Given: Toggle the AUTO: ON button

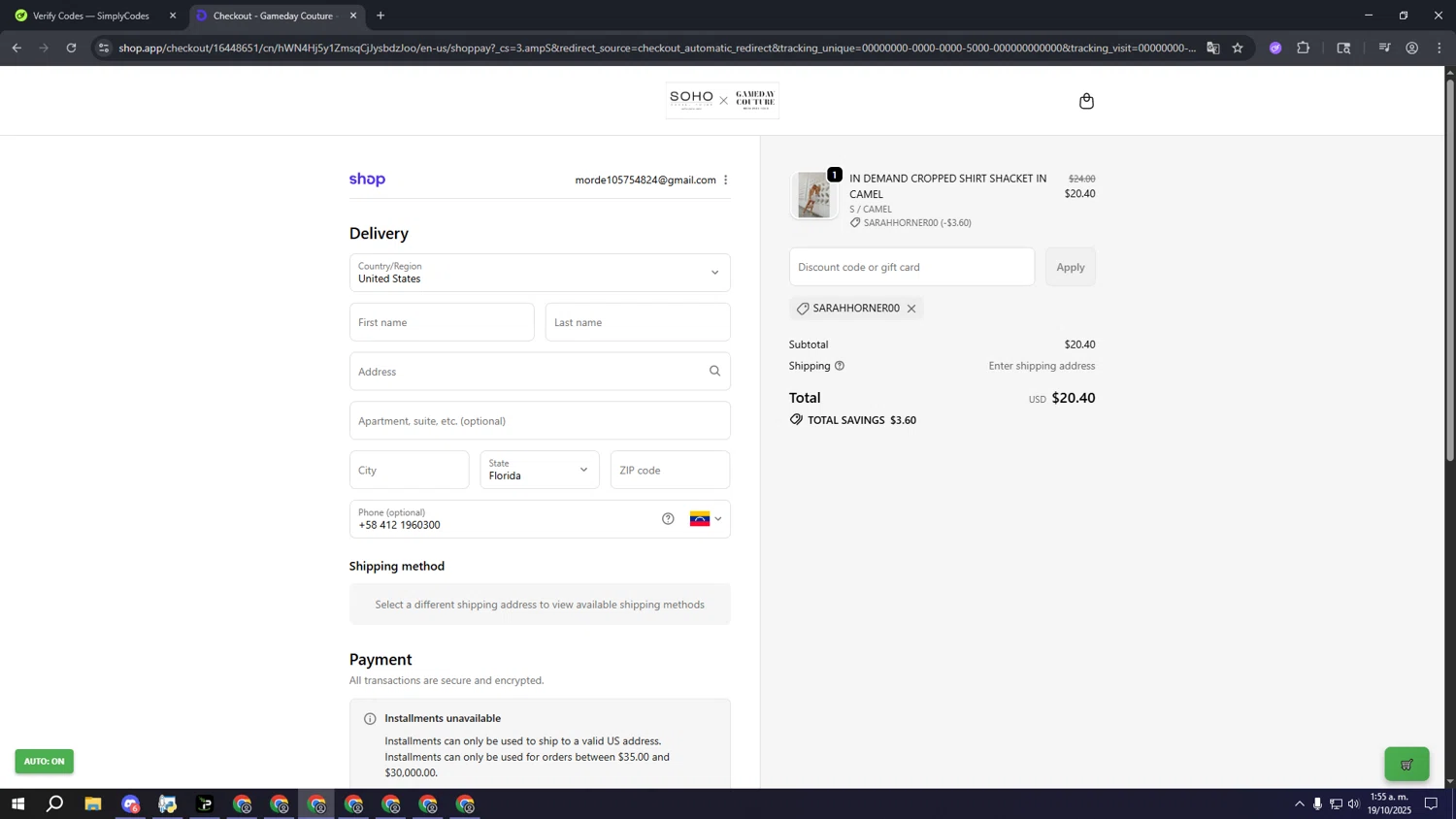Looking at the screenshot, I should [x=44, y=762].
